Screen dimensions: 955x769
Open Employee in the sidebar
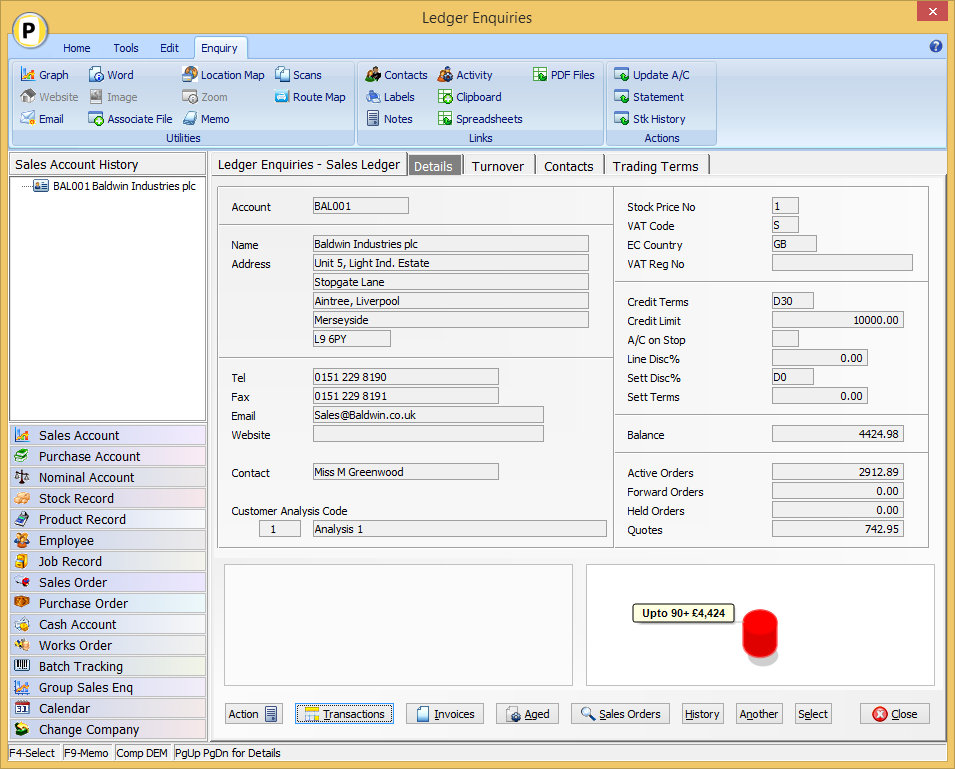[108, 540]
